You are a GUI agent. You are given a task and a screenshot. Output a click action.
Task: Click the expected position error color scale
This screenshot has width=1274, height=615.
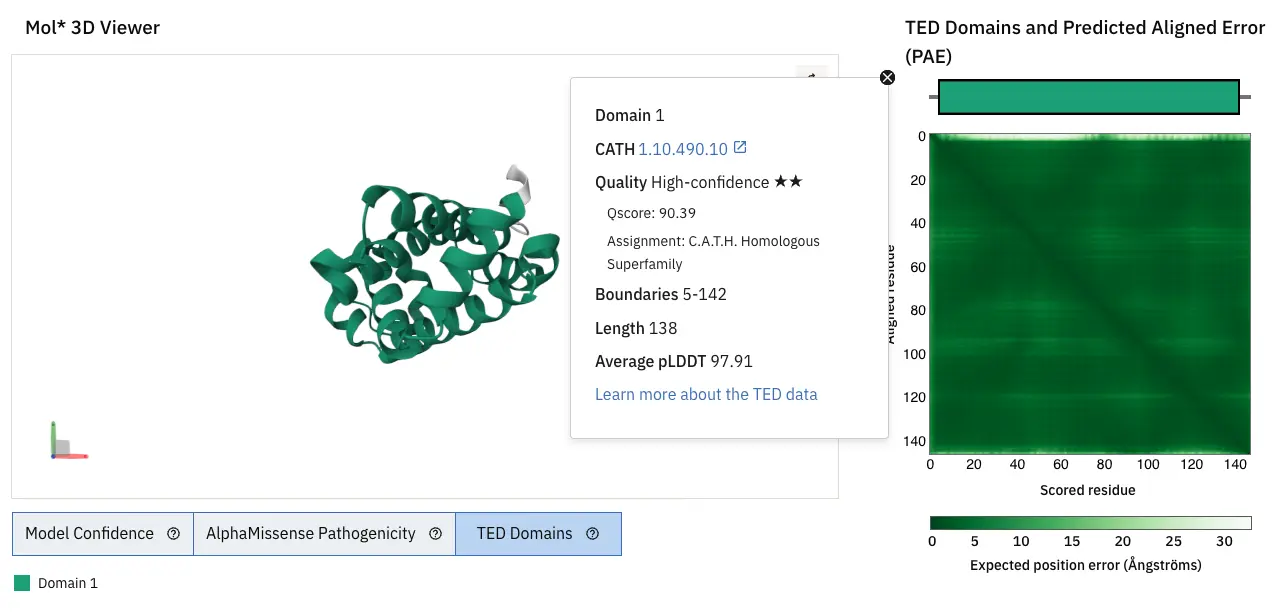(x=1090, y=523)
